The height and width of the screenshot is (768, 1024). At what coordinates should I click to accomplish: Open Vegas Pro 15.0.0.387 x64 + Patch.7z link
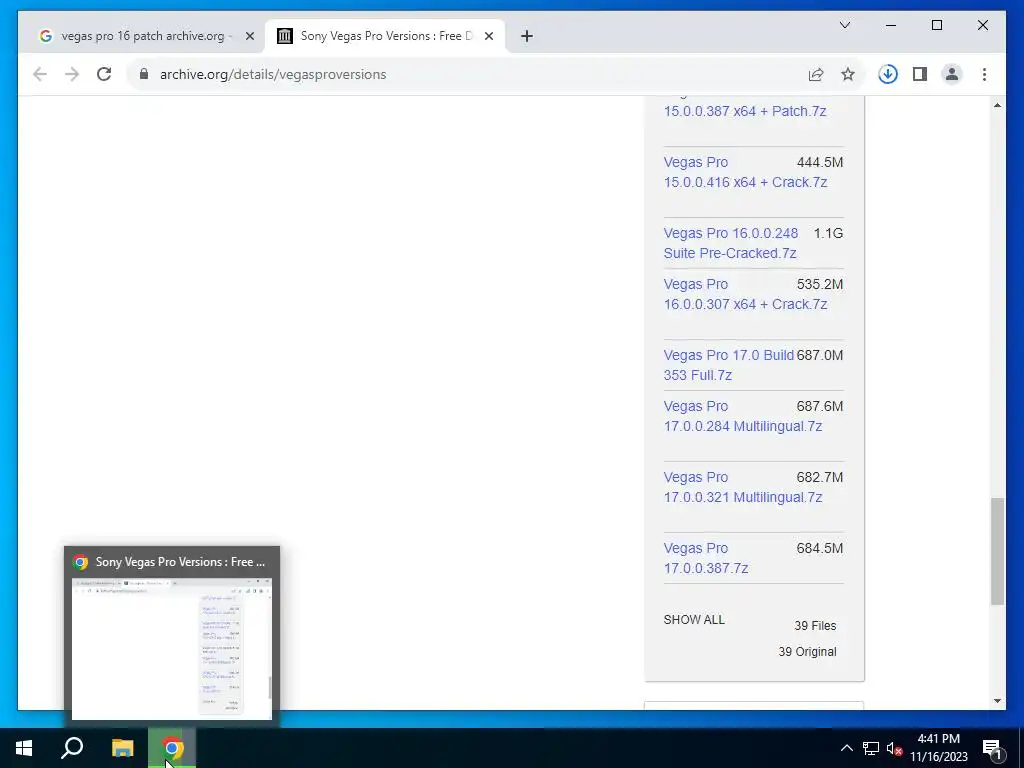point(744,111)
